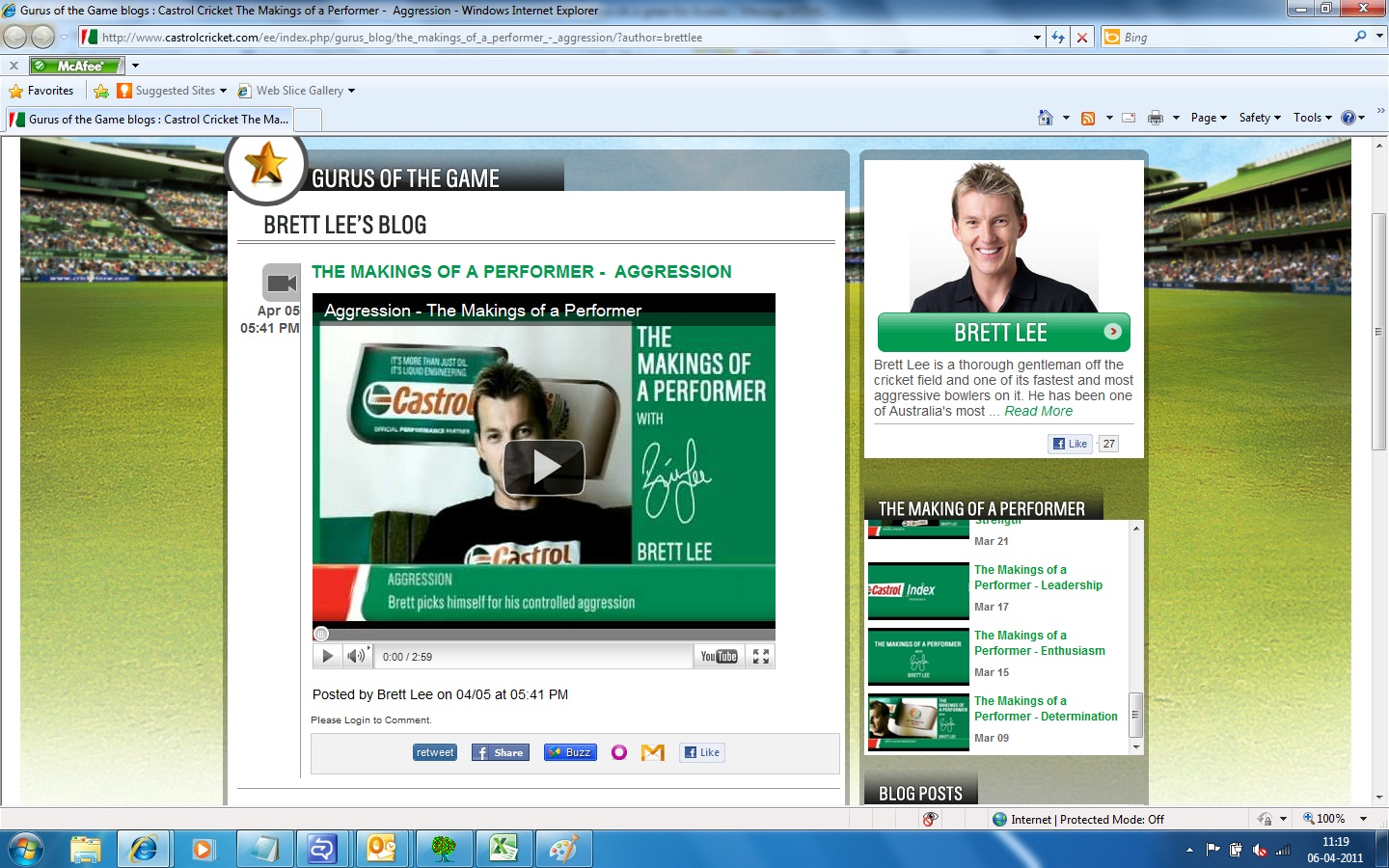Viewport: 1389px width, 868px height.
Task: Follow the Read More link
Action: 1038,411
